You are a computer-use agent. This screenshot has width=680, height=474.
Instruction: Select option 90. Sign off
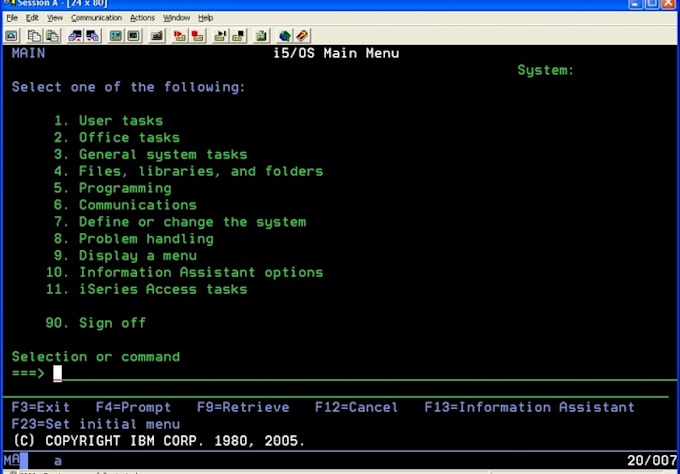[95, 323]
